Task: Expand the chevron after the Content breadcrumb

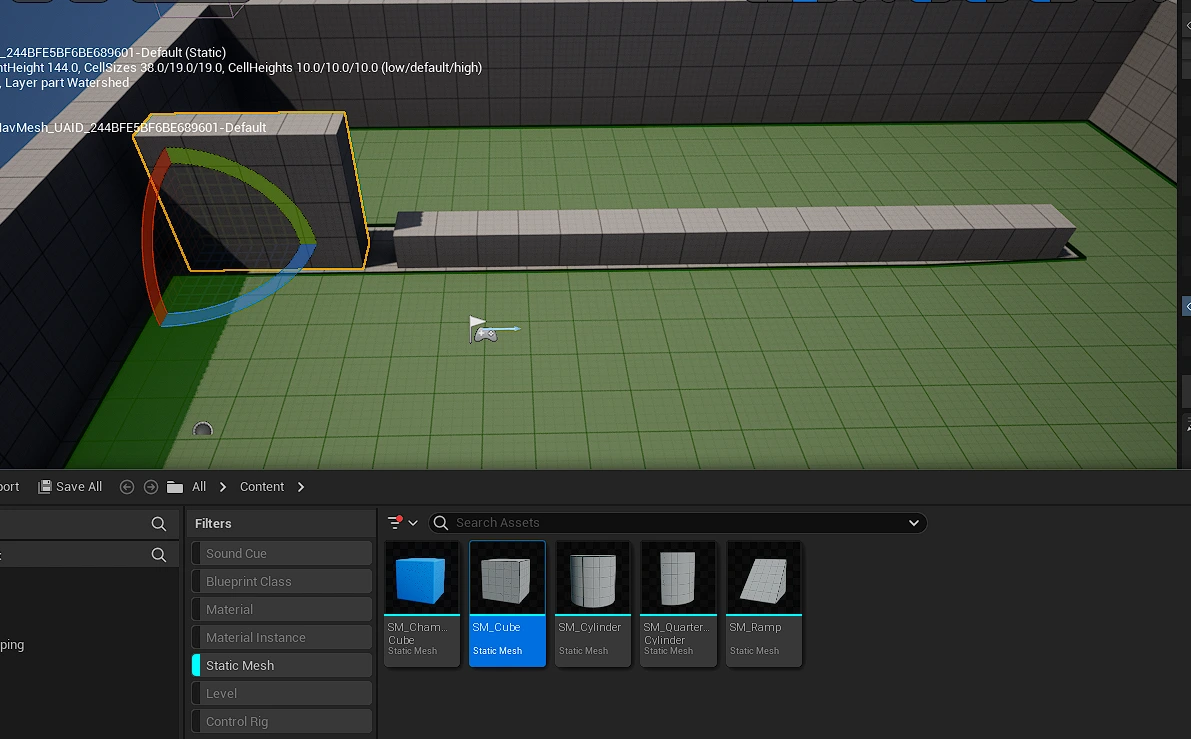Action: 301,487
